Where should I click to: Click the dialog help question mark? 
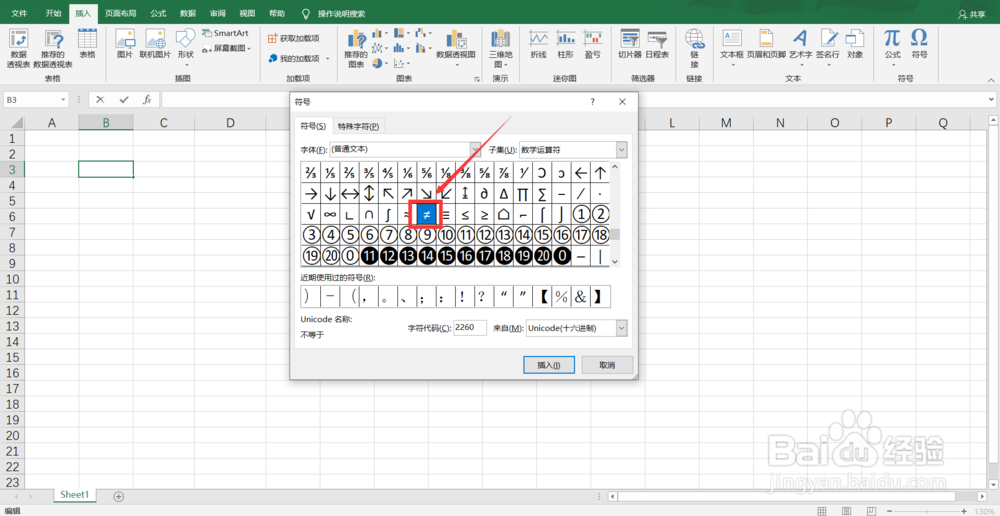(592, 101)
